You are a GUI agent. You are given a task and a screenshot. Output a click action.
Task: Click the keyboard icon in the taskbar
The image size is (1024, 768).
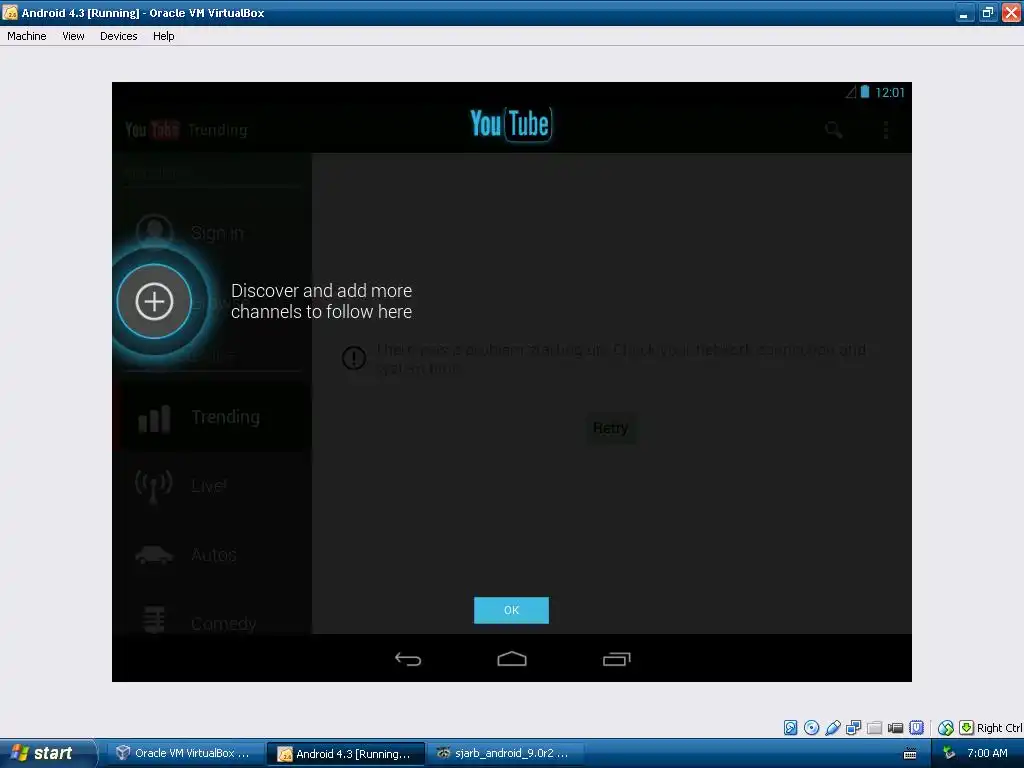[x=910, y=754]
